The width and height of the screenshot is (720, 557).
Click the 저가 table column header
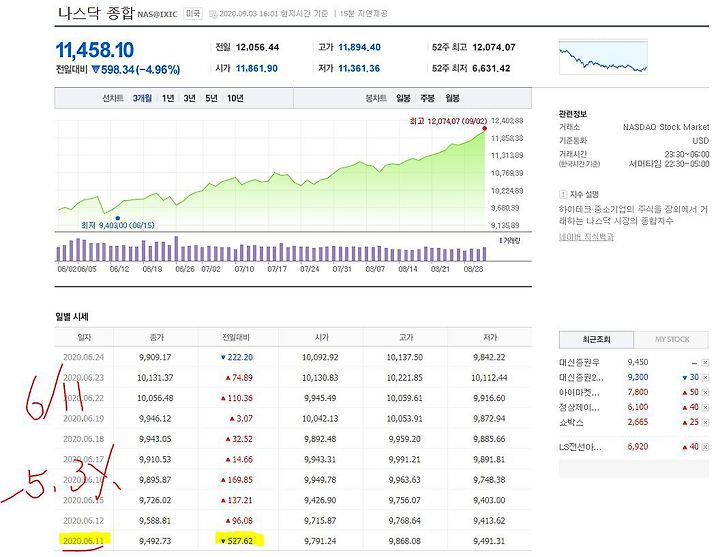[489, 338]
